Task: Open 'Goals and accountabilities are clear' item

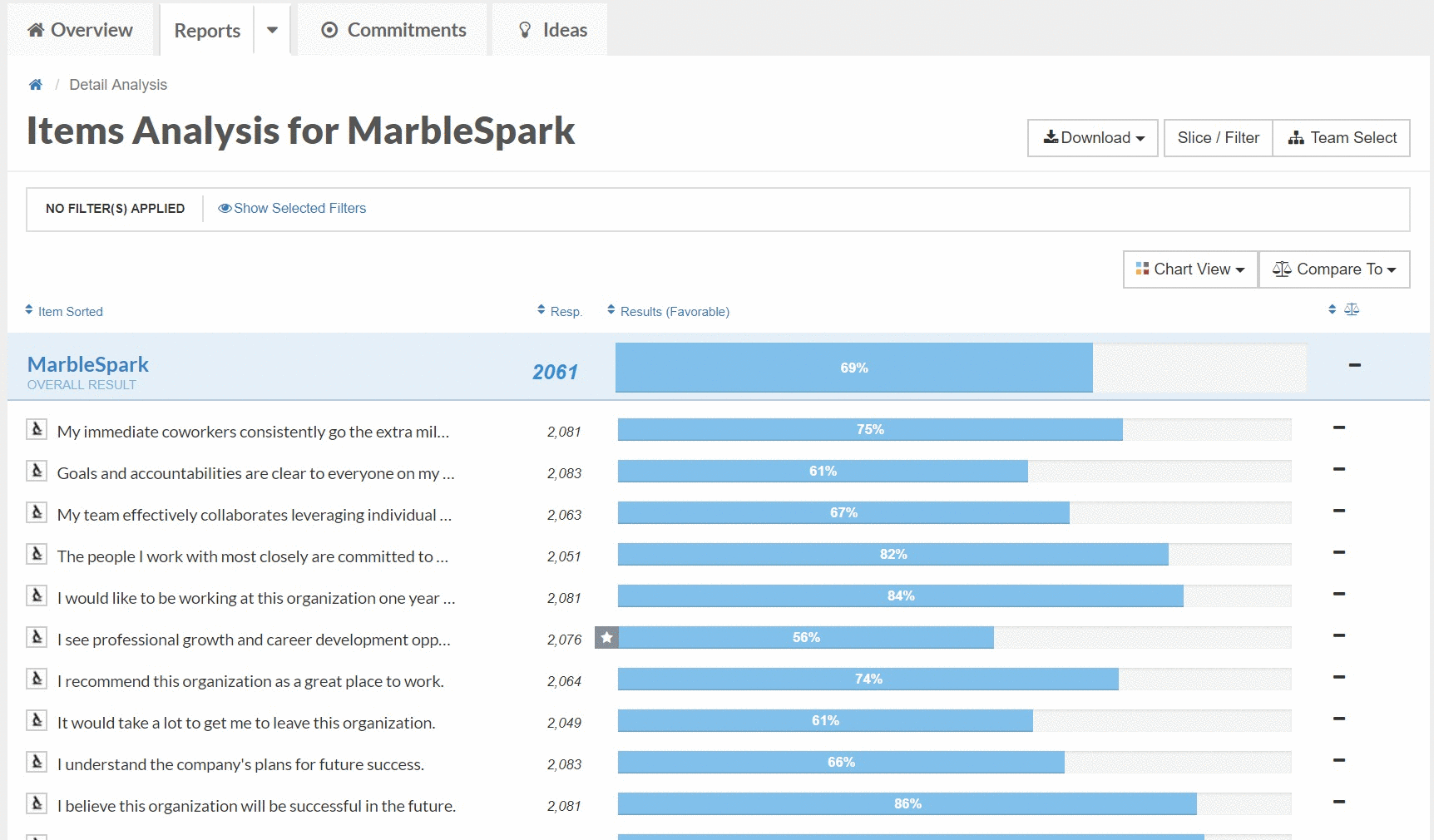Action: click(255, 473)
